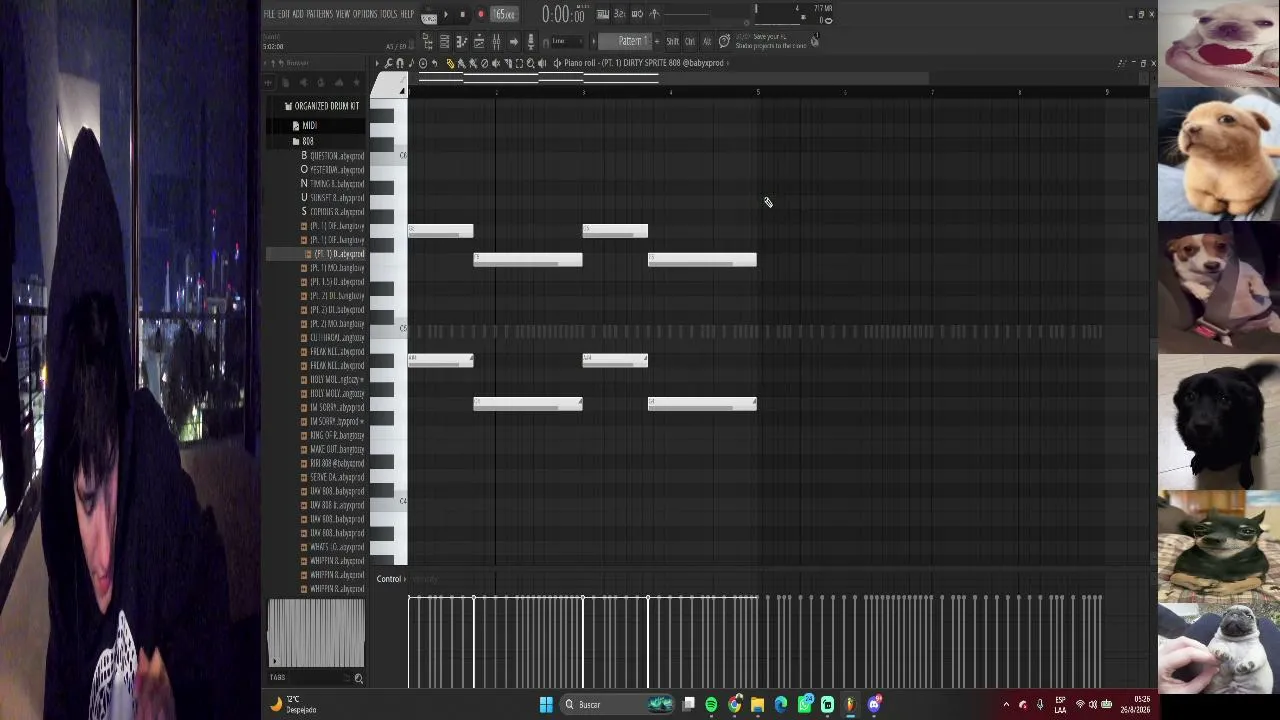Toggle the piano roll magnet snap icon
The width and height of the screenshot is (1280, 720).
point(399,63)
